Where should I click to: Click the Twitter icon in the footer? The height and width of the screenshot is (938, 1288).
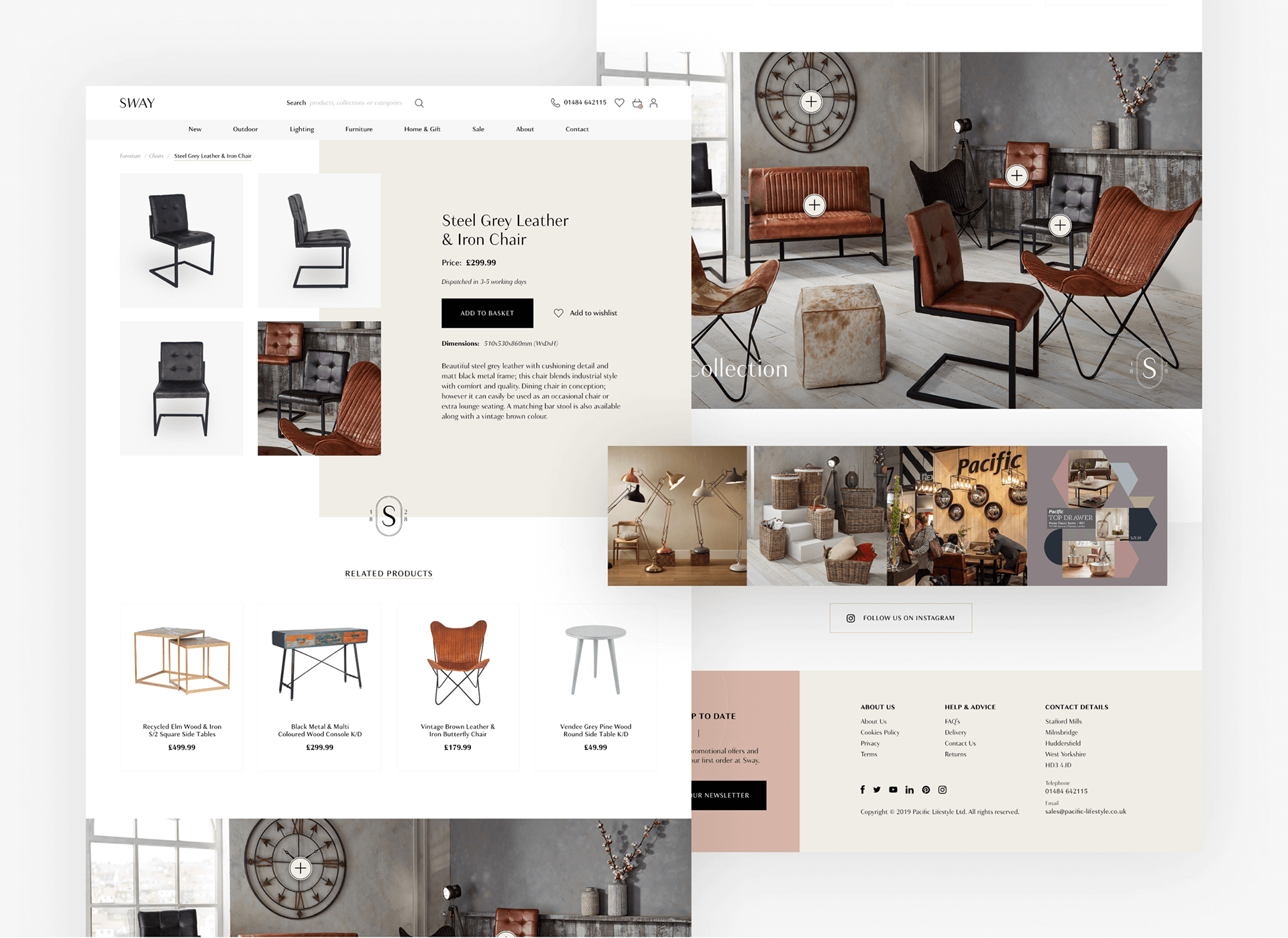pyautogui.click(x=877, y=790)
